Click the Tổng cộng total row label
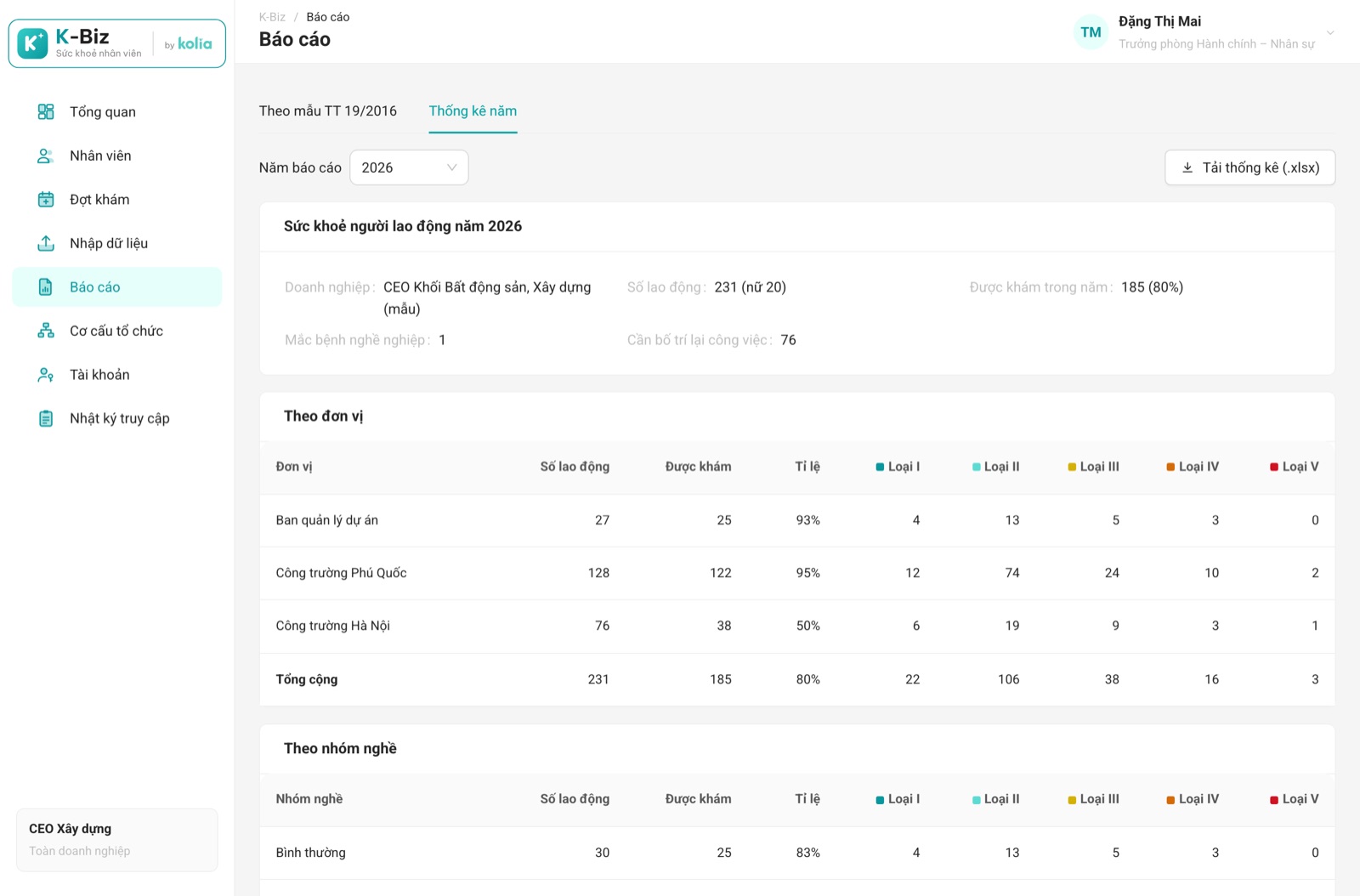Image resolution: width=1360 pixels, height=896 pixels. coord(306,679)
